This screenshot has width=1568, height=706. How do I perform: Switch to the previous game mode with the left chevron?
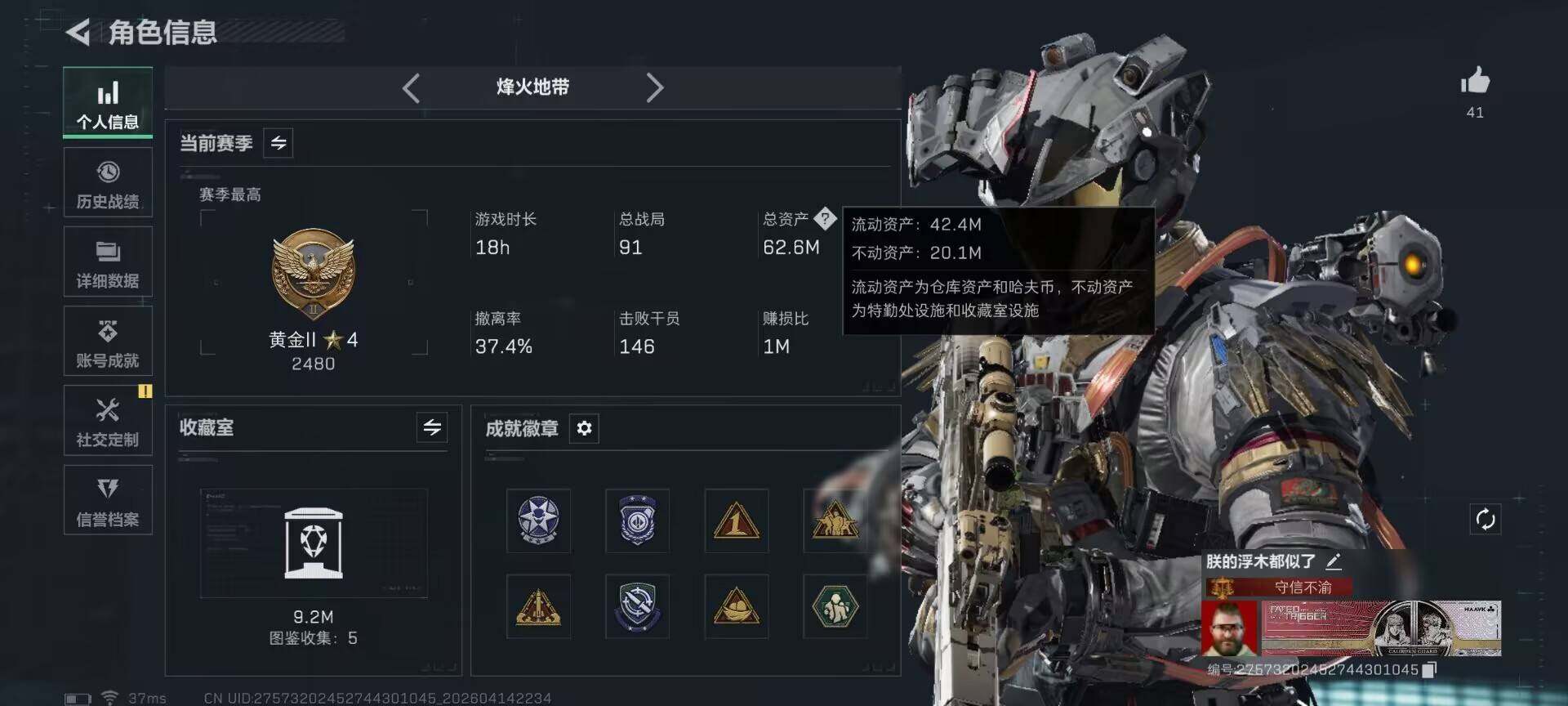[412, 87]
